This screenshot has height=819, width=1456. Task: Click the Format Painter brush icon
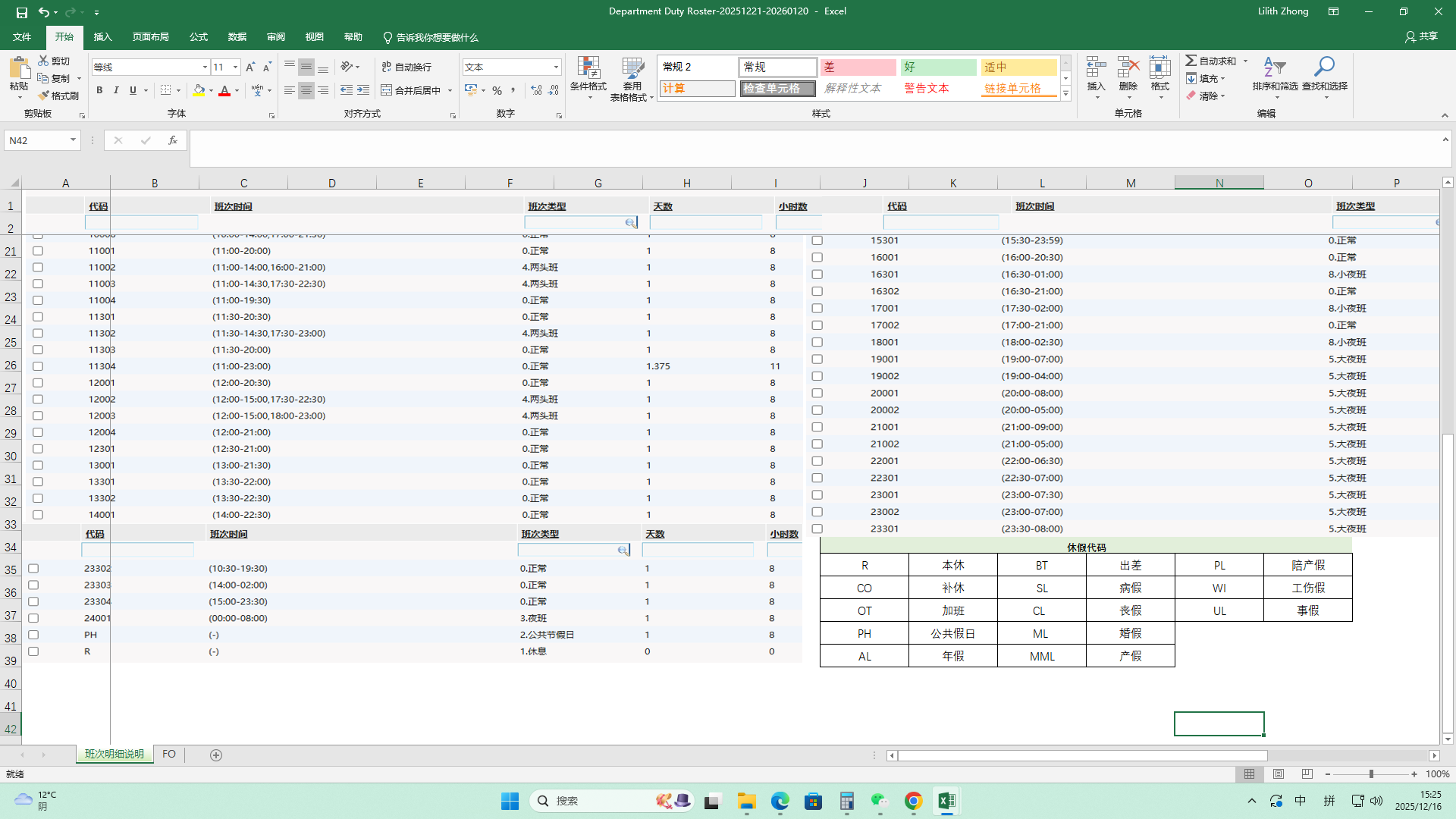pos(44,96)
